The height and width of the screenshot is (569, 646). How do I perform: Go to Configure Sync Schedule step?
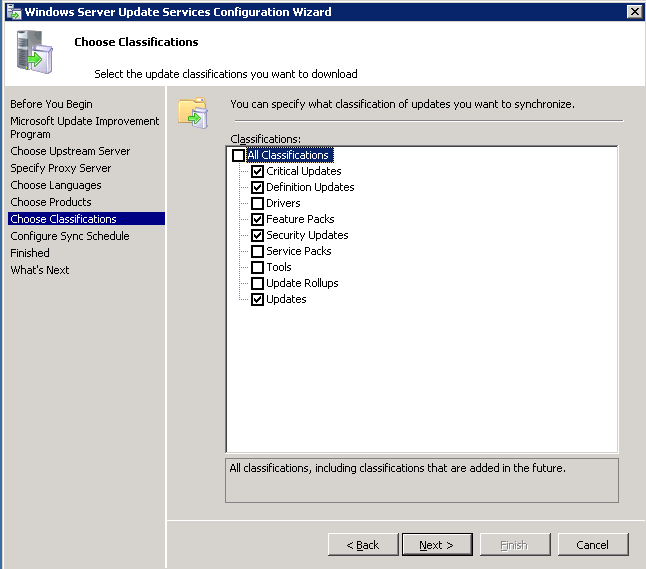[70, 236]
